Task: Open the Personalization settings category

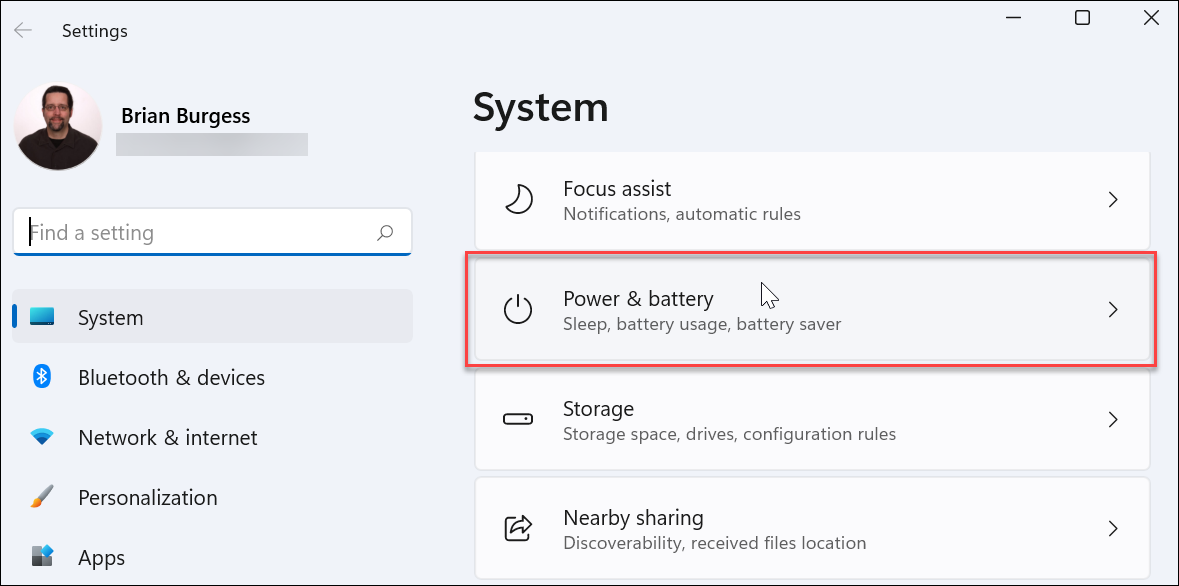Action: 147,497
